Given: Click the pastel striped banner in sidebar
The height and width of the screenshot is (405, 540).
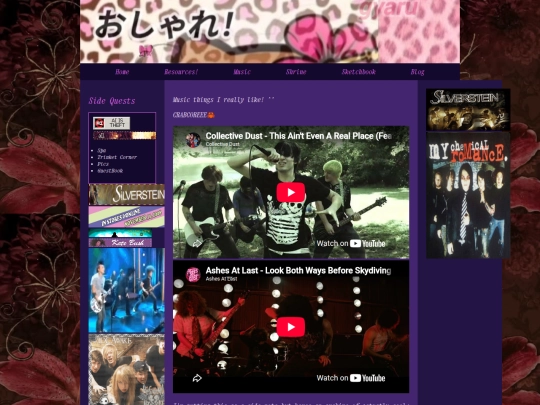Looking at the screenshot, I should [127, 217].
